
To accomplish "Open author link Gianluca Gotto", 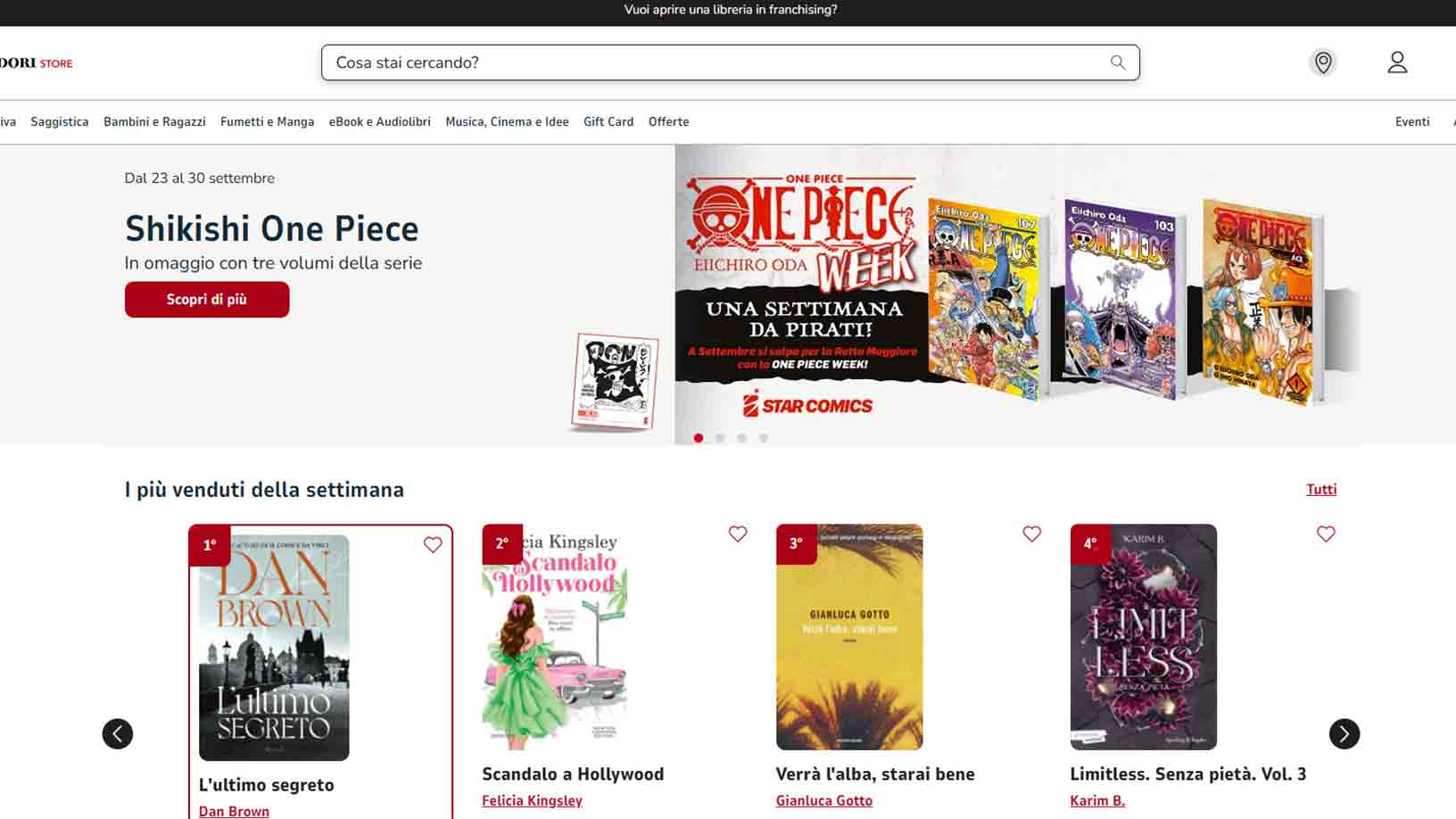I will click(x=824, y=800).
